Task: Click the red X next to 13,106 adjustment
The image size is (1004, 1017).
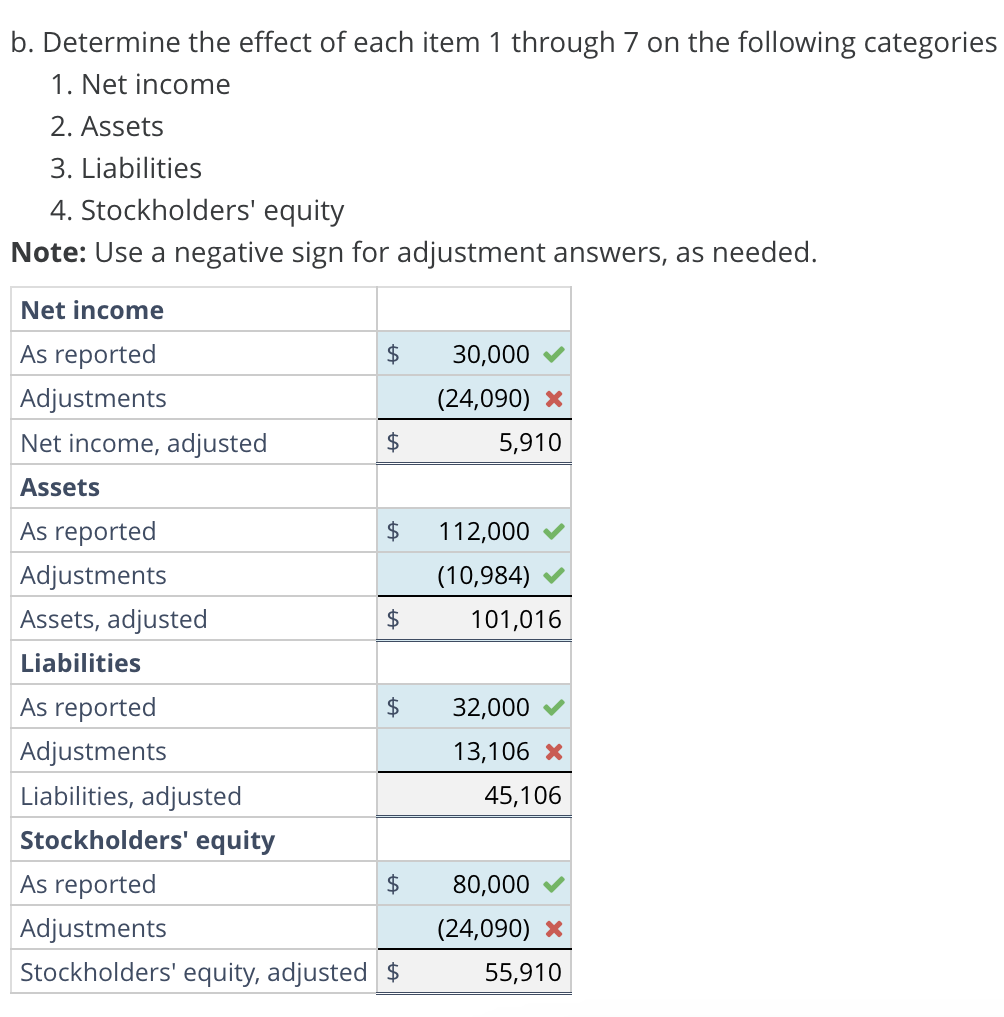Action: (x=556, y=751)
